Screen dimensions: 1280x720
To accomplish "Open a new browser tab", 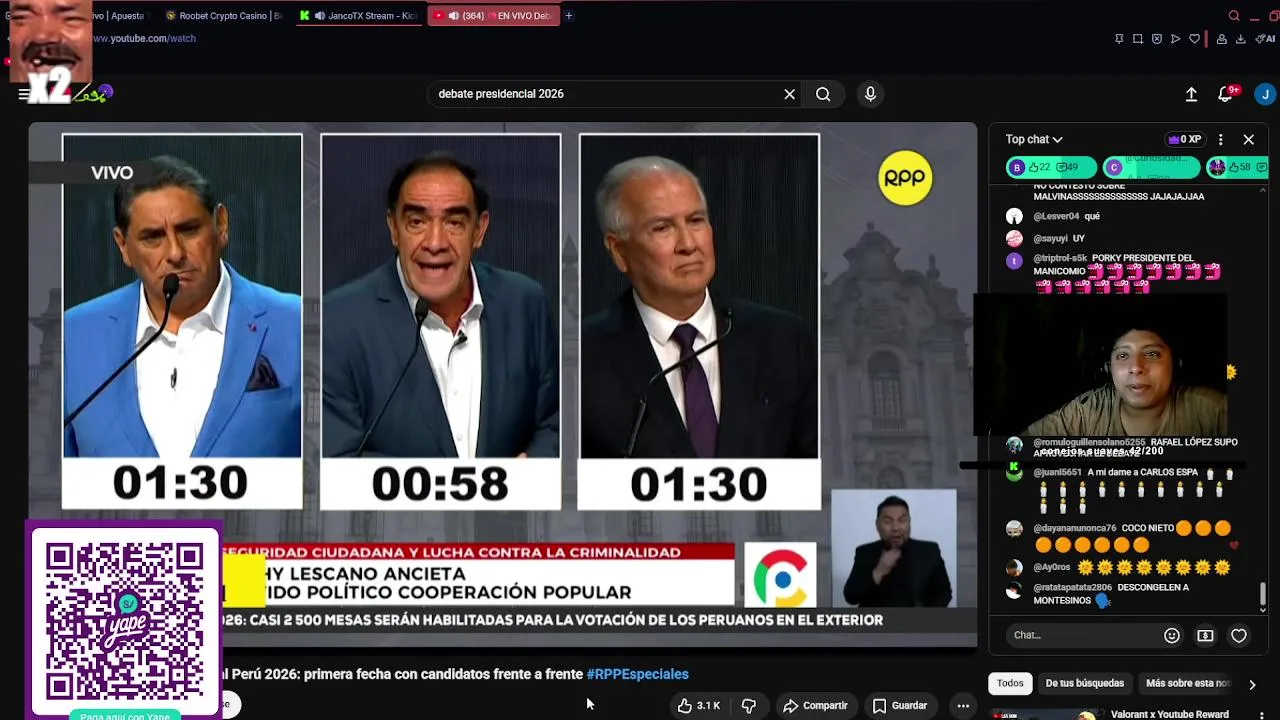I will pos(569,15).
